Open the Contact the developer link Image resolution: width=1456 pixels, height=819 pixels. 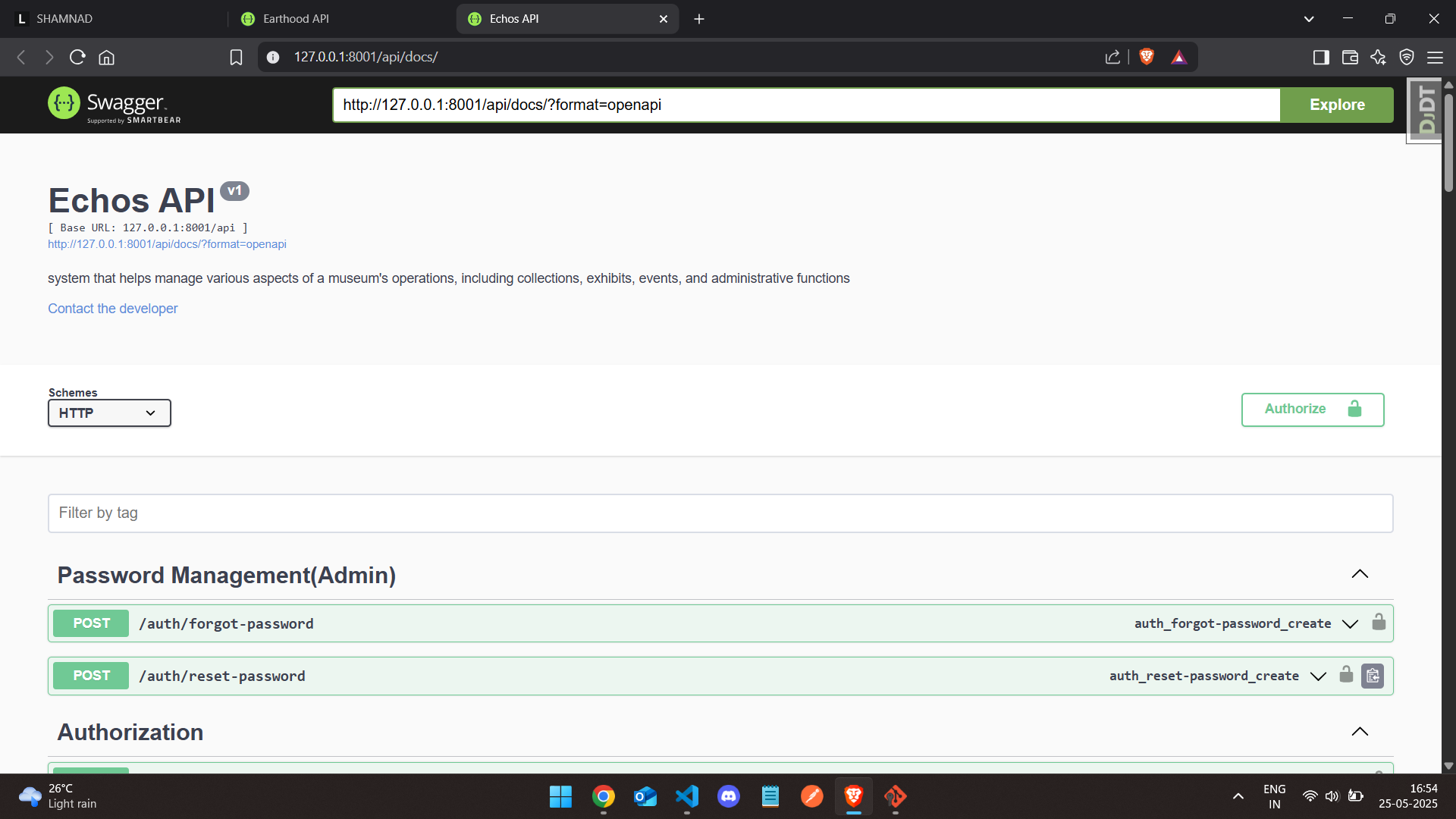click(112, 309)
